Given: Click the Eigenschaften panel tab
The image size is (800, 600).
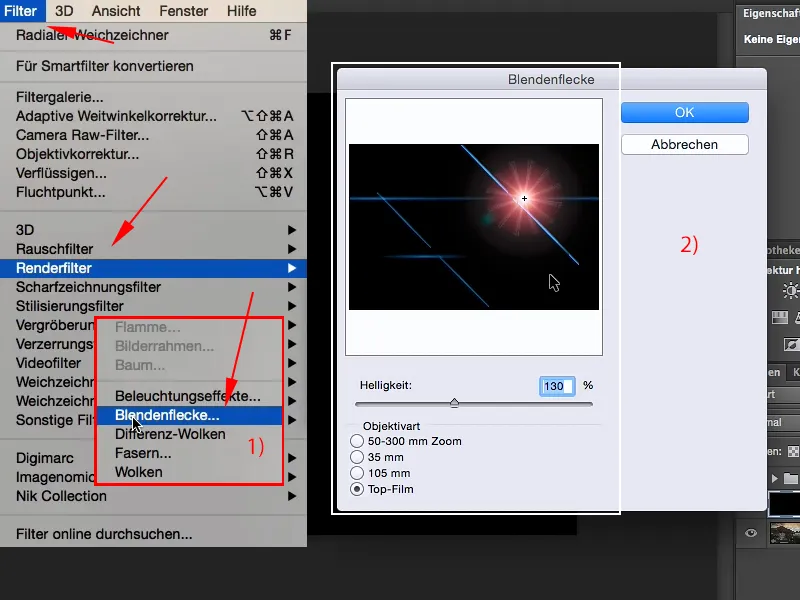Looking at the screenshot, I should pyautogui.click(x=771, y=13).
